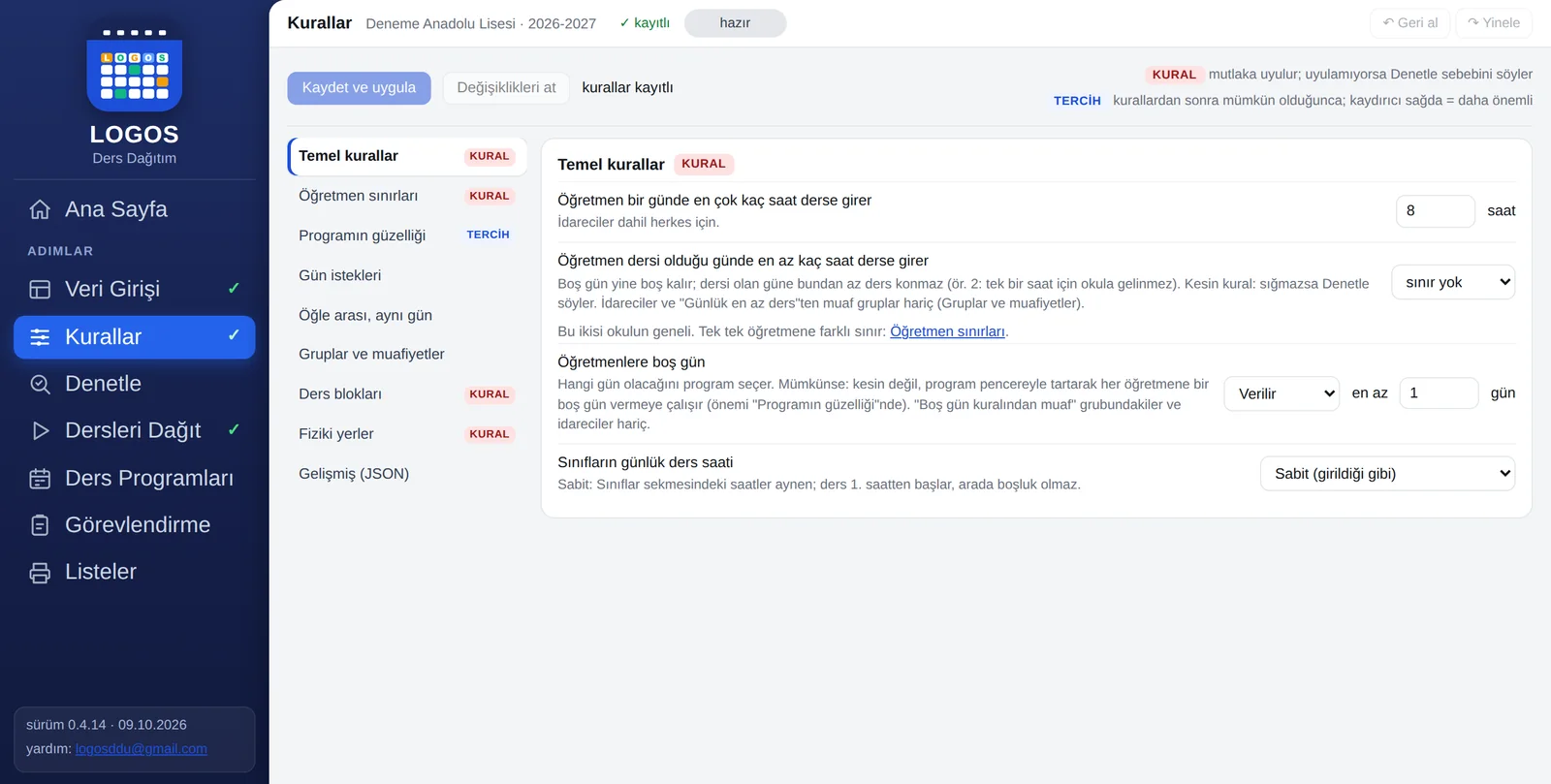Open the Denetle step in sidebar
Image resolution: width=1551 pixels, height=784 pixels.
click(135, 384)
